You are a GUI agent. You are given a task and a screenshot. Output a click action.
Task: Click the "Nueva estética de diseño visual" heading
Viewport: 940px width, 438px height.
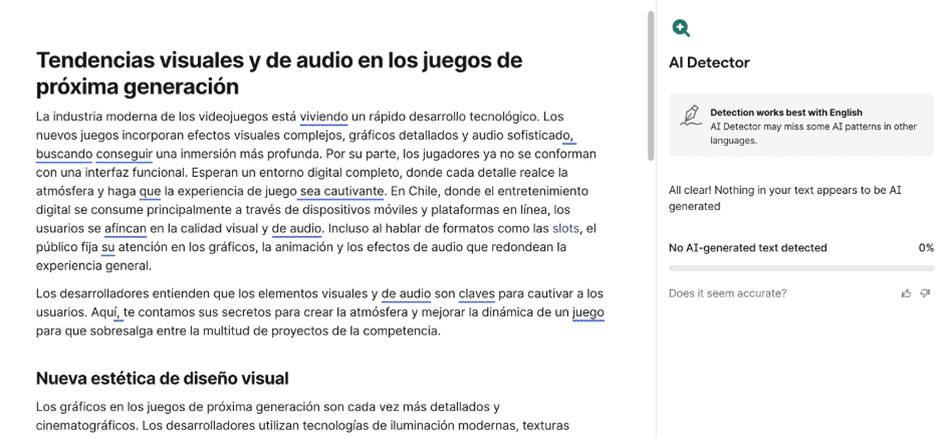(x=162, y=378)
